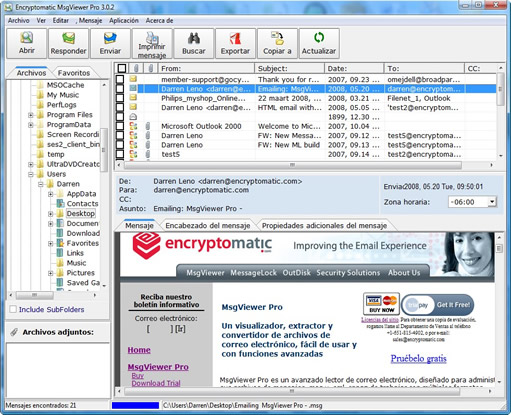Click the Encryptomatic logo in the message

pyautogui.click(x=202, y=246)
